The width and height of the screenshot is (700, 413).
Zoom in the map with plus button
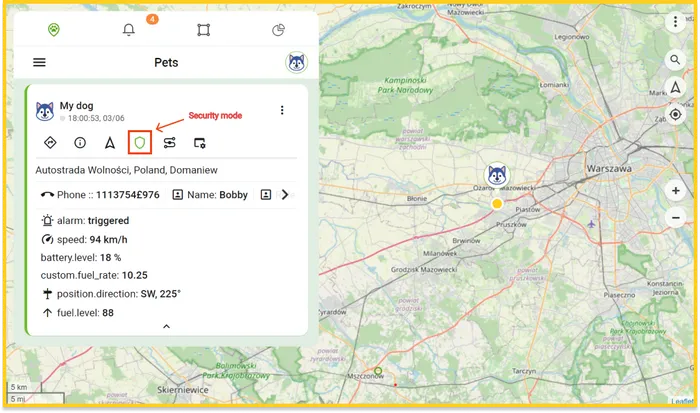tap(675, 191)
